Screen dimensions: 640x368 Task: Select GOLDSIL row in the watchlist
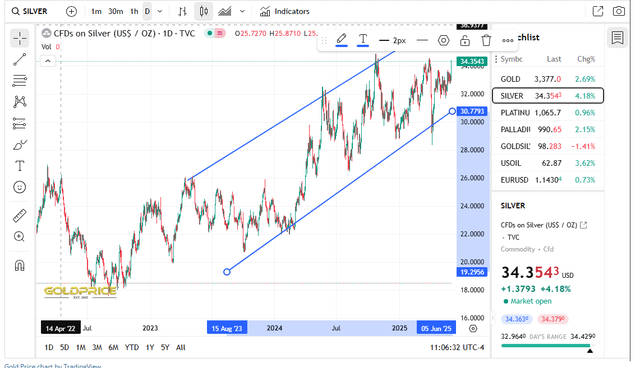tap(548, 146)
